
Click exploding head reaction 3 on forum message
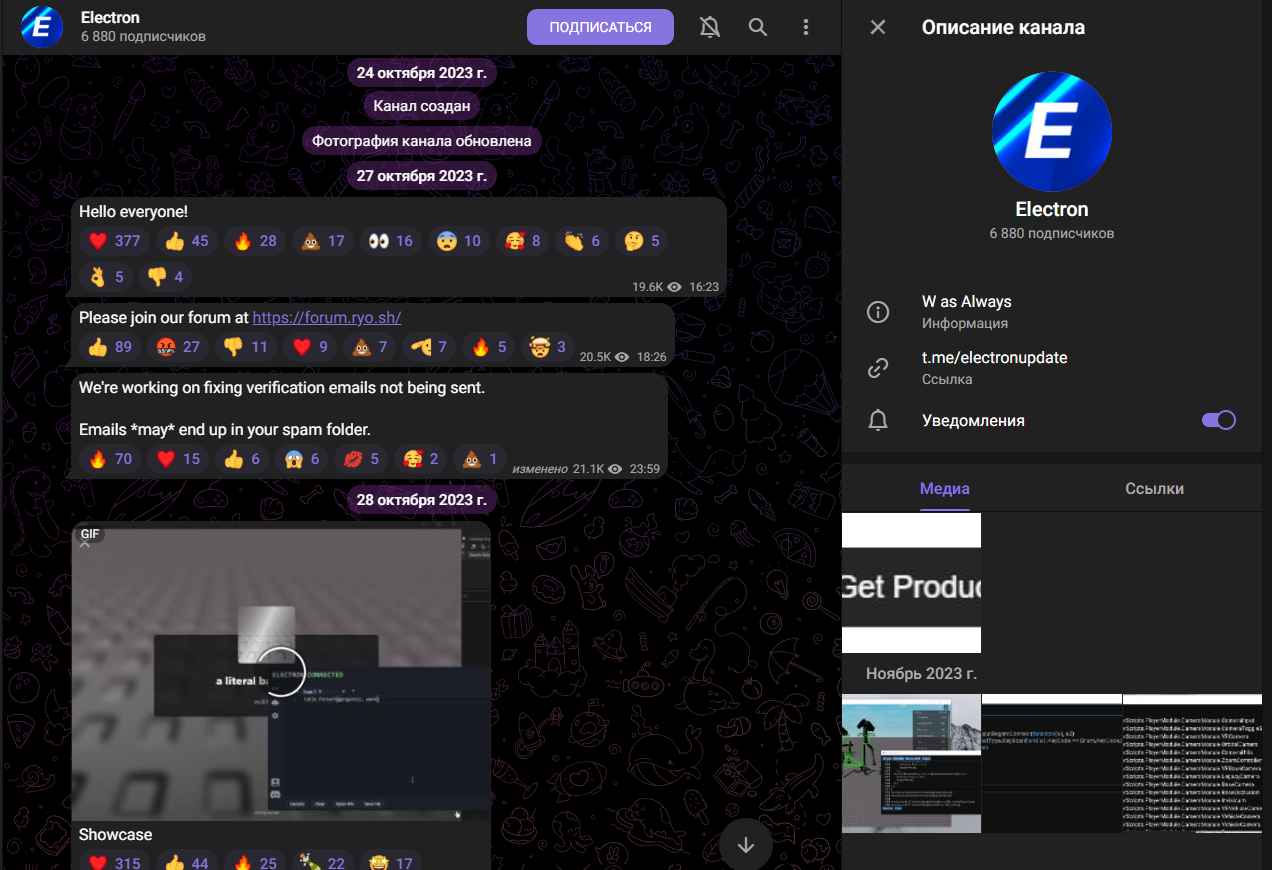tap(547, 347)
